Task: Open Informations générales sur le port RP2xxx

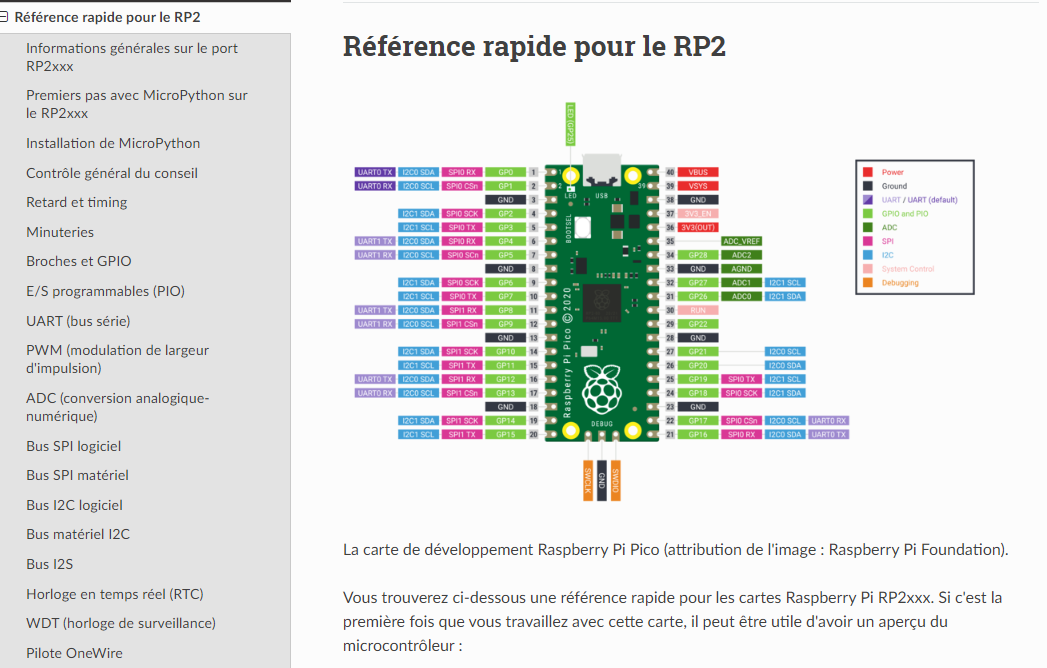Action: pos(132,57)
